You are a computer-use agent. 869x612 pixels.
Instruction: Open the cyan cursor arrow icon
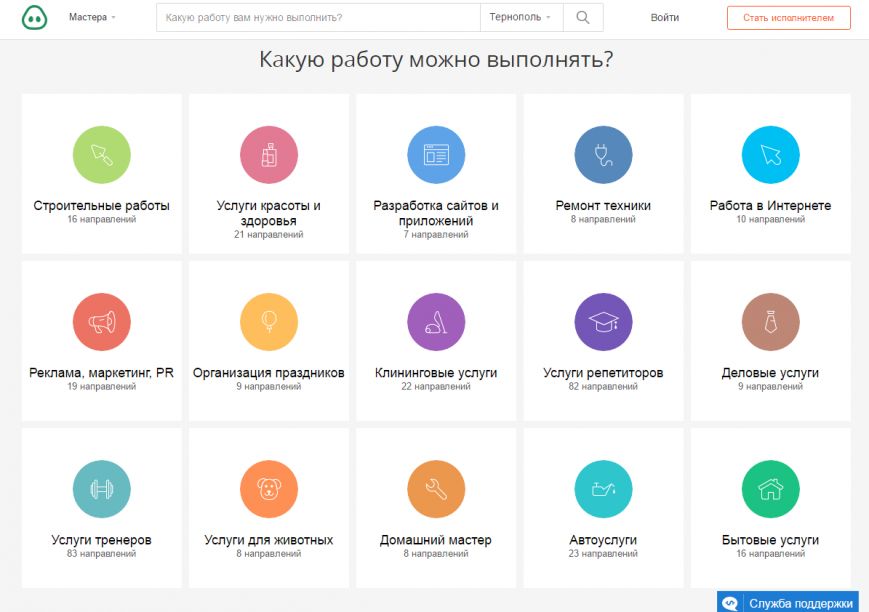click(770, 155)
